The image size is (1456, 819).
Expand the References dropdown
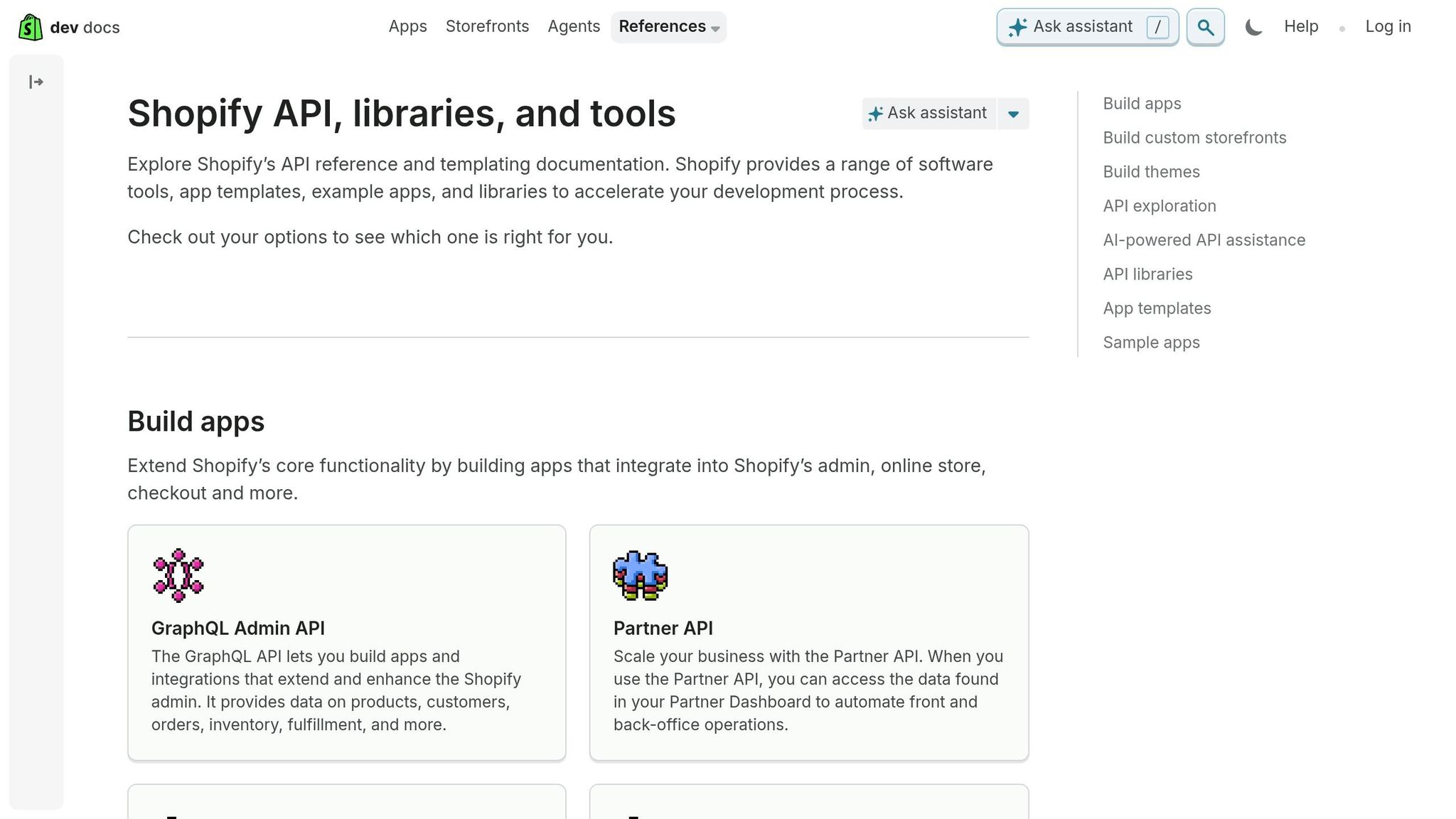668,27
